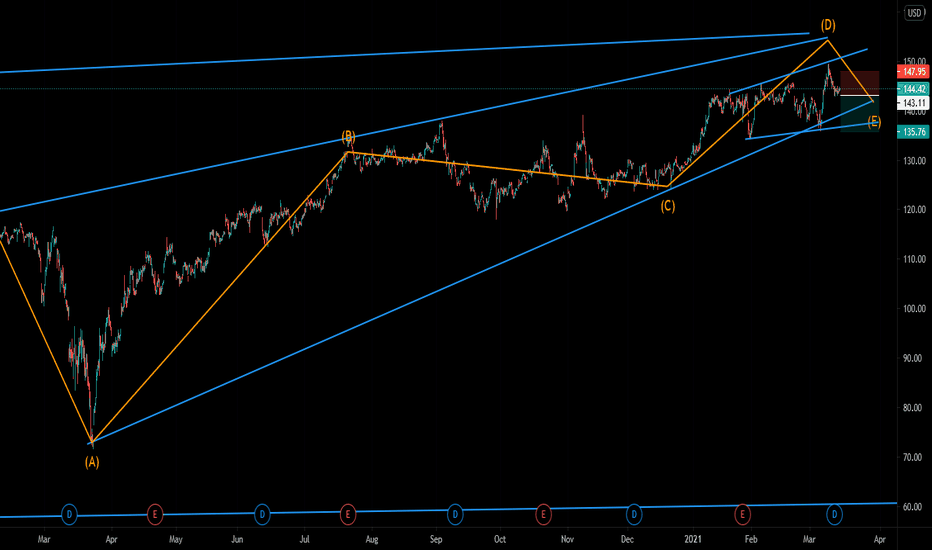The image size is (932, 550).
Task: Select the 144.42 current price label
Action: click(913, 89)
